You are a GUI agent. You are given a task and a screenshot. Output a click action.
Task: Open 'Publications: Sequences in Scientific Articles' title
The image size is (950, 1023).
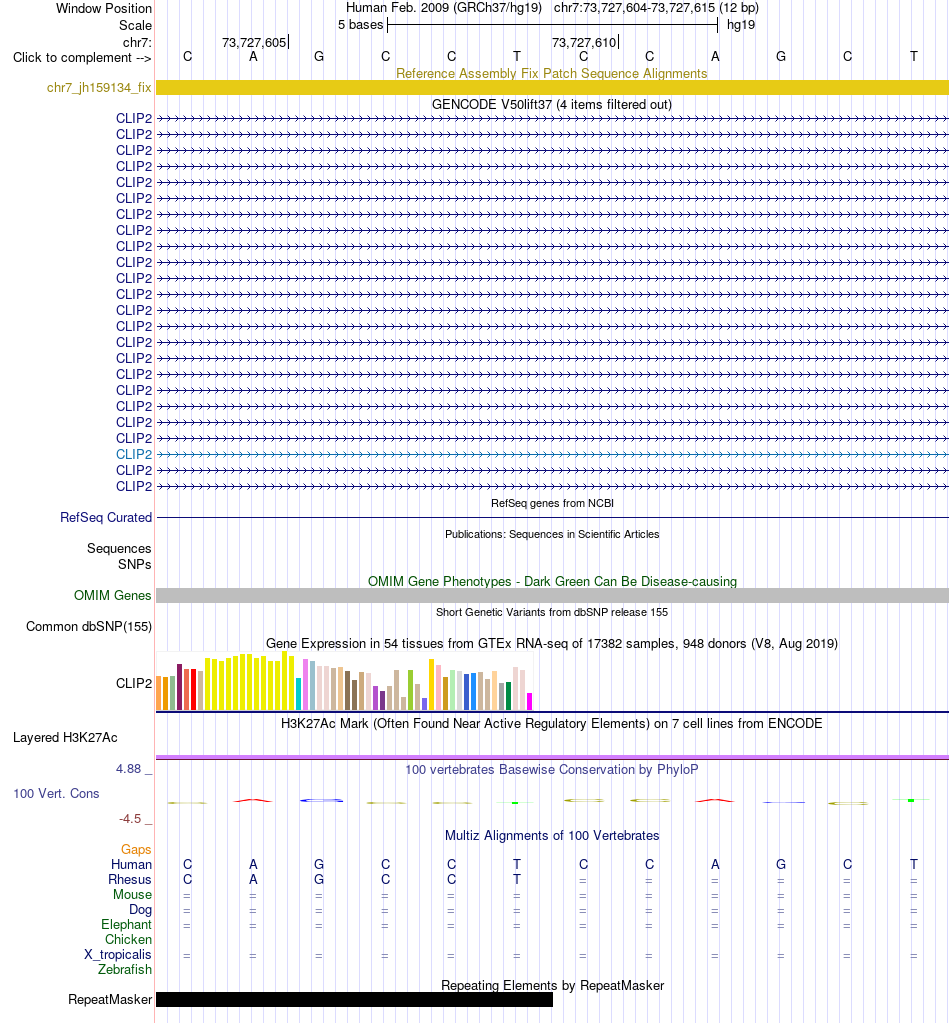pyautogui.click(x=552, y=534)
